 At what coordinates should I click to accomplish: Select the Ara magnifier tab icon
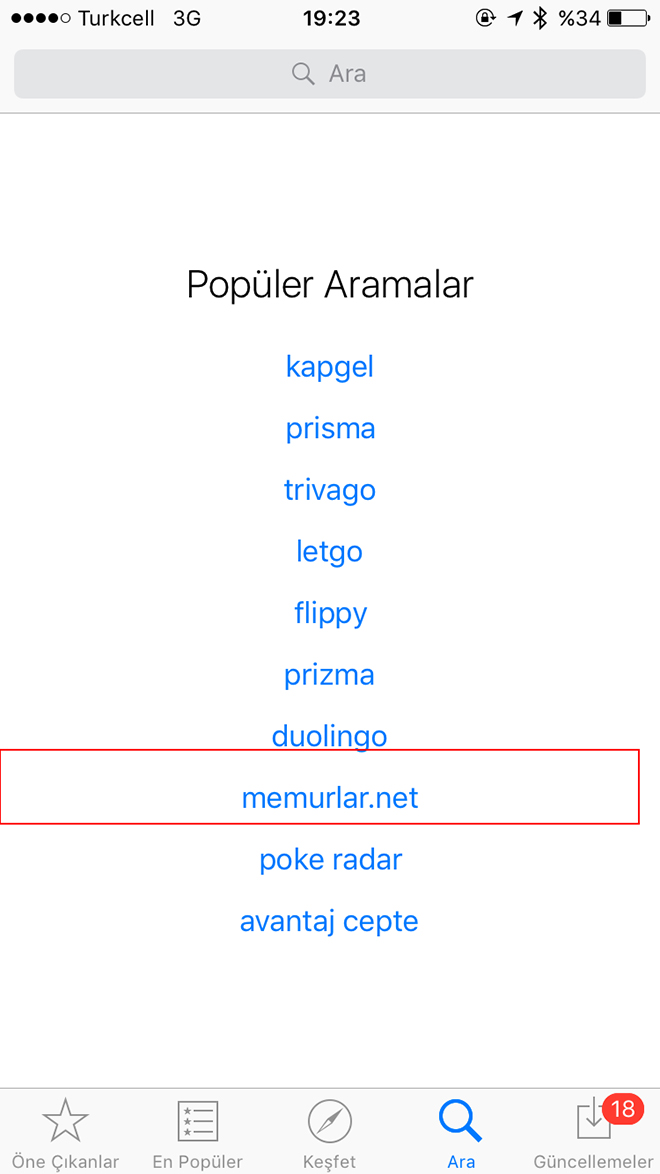point(461,1121)
